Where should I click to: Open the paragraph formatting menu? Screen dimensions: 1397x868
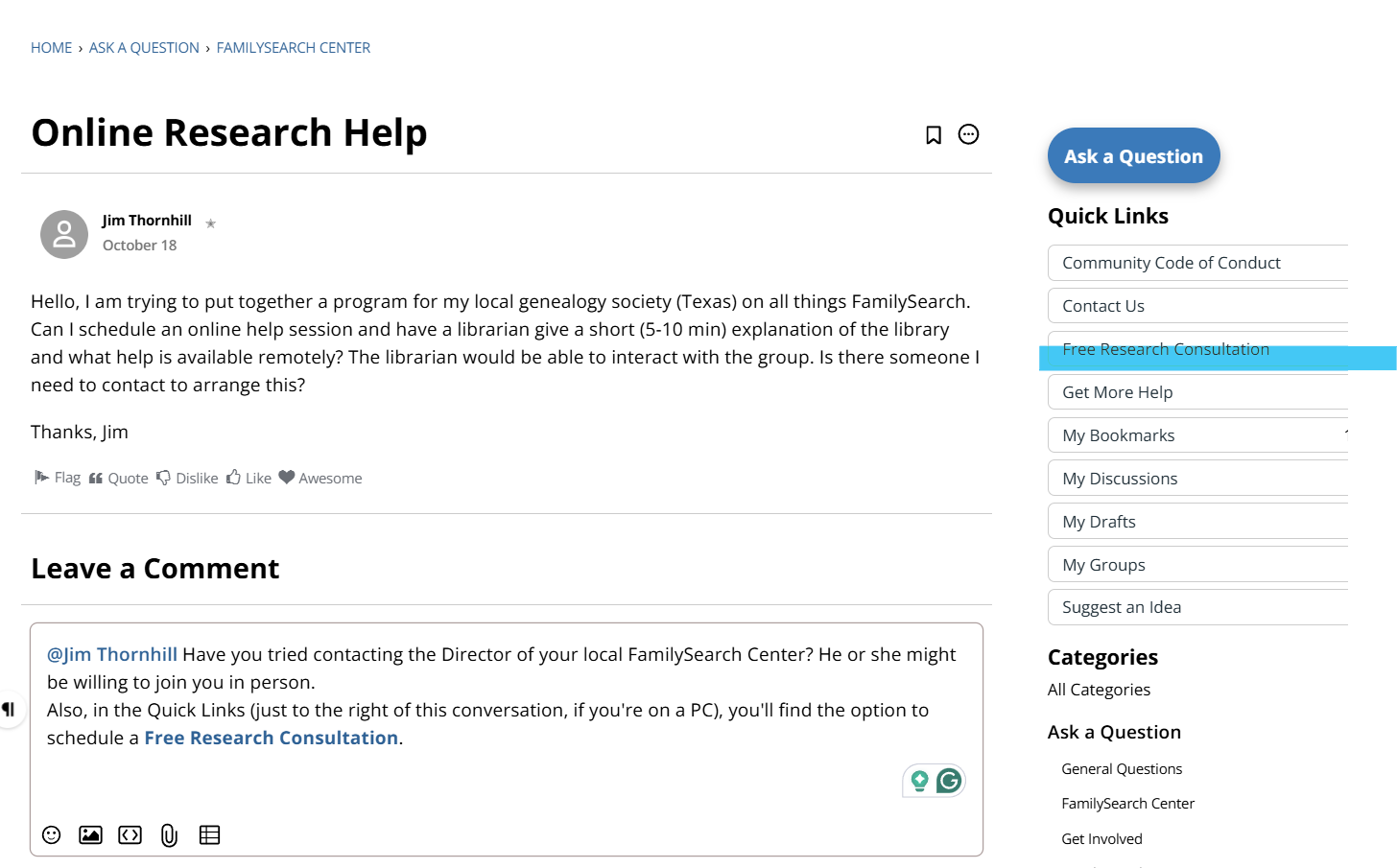9,710
